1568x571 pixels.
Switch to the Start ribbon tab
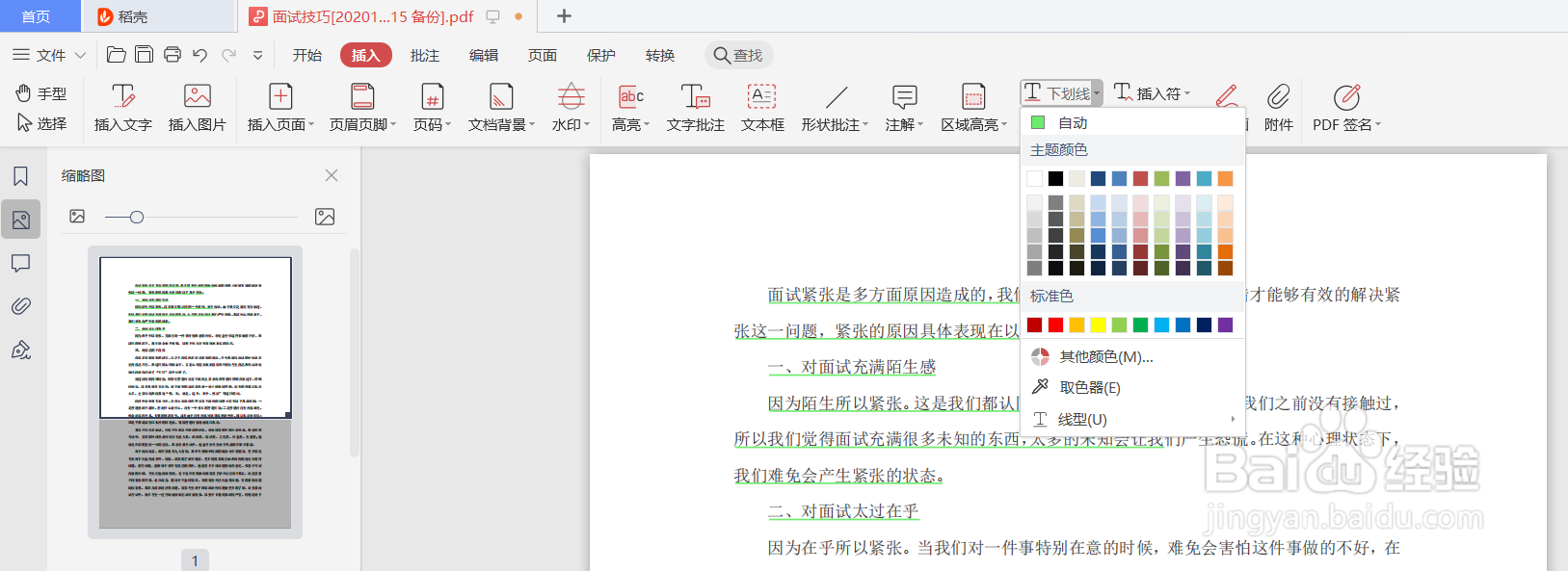pyautogui.click(x=307, y=55)
